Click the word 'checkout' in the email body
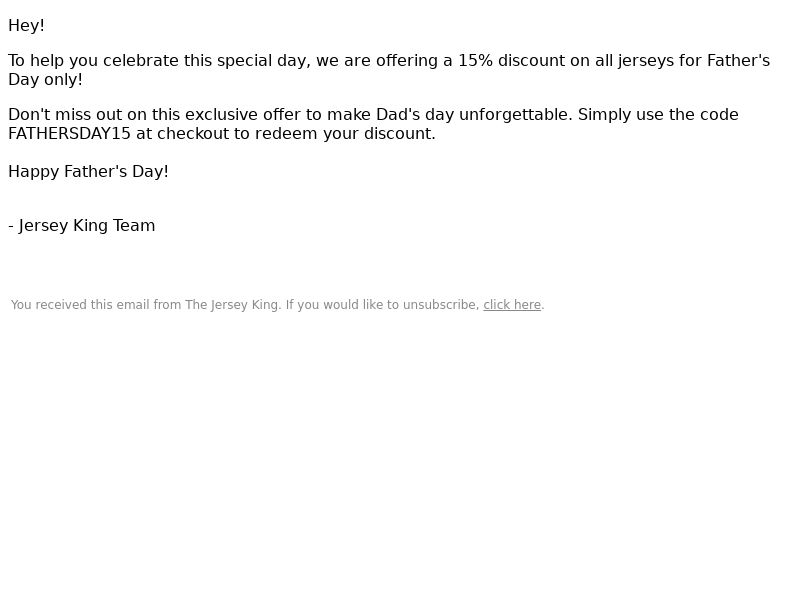 click(193, 134)
